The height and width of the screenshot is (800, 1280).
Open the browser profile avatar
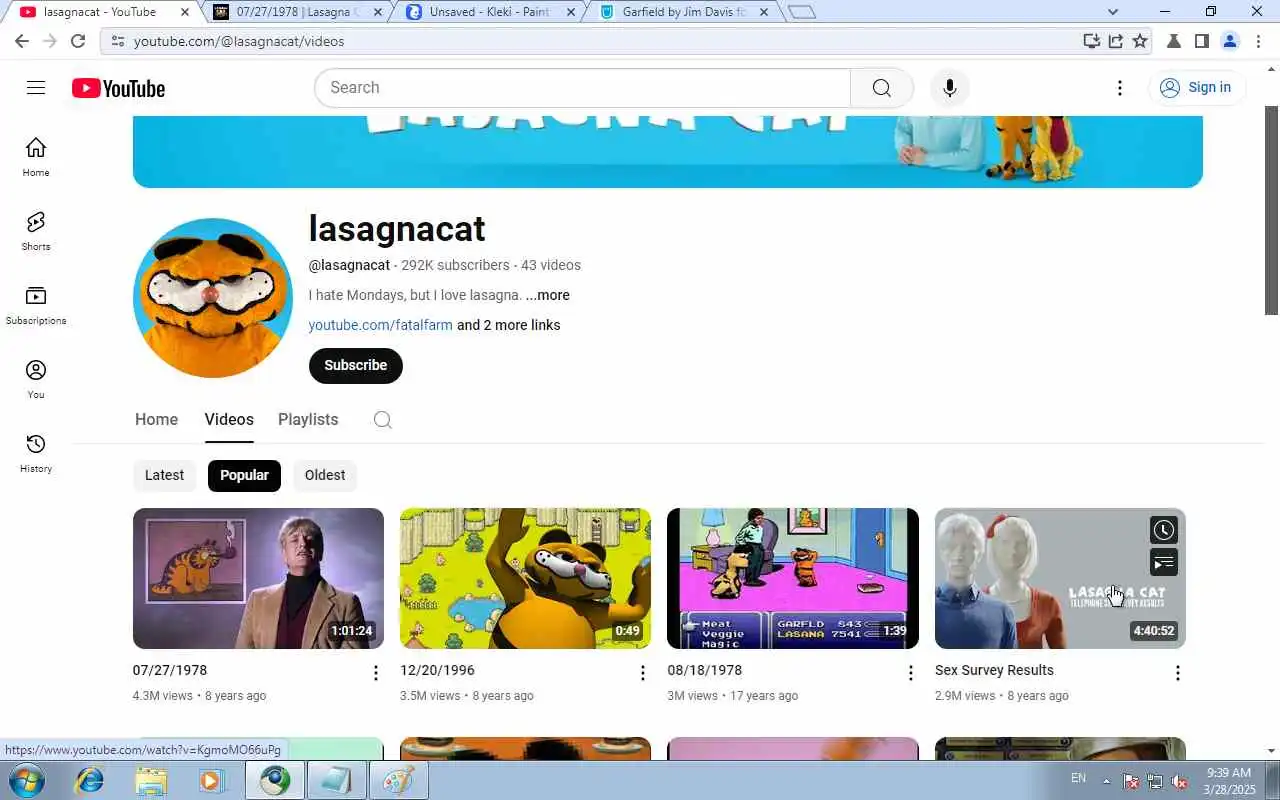click(1230, 41)
